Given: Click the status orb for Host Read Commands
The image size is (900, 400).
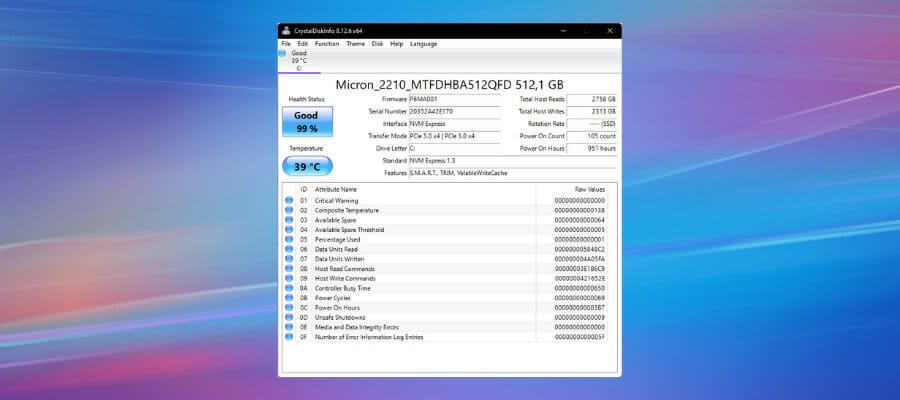Looking at the screenshot, I should tap(289, 269).
